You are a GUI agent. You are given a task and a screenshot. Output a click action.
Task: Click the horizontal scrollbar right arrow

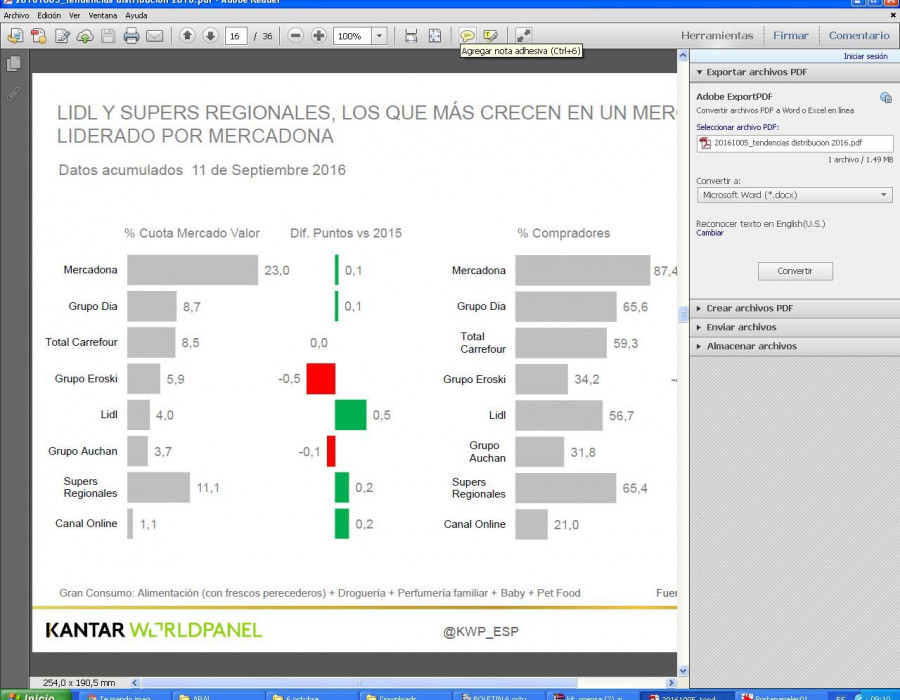(670, 683)
